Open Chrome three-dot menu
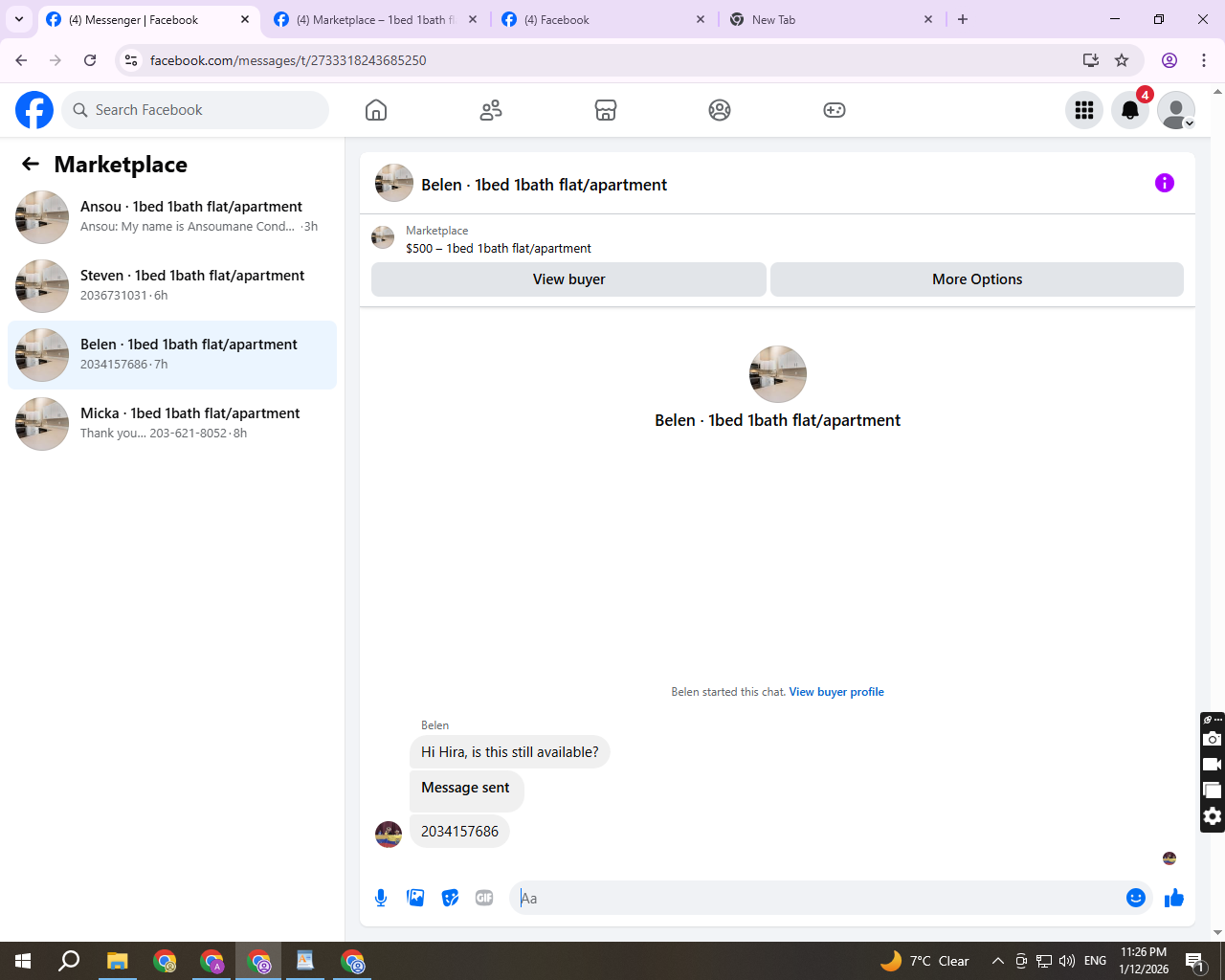The image size is (1225, 980). (x=1204, y=60)
